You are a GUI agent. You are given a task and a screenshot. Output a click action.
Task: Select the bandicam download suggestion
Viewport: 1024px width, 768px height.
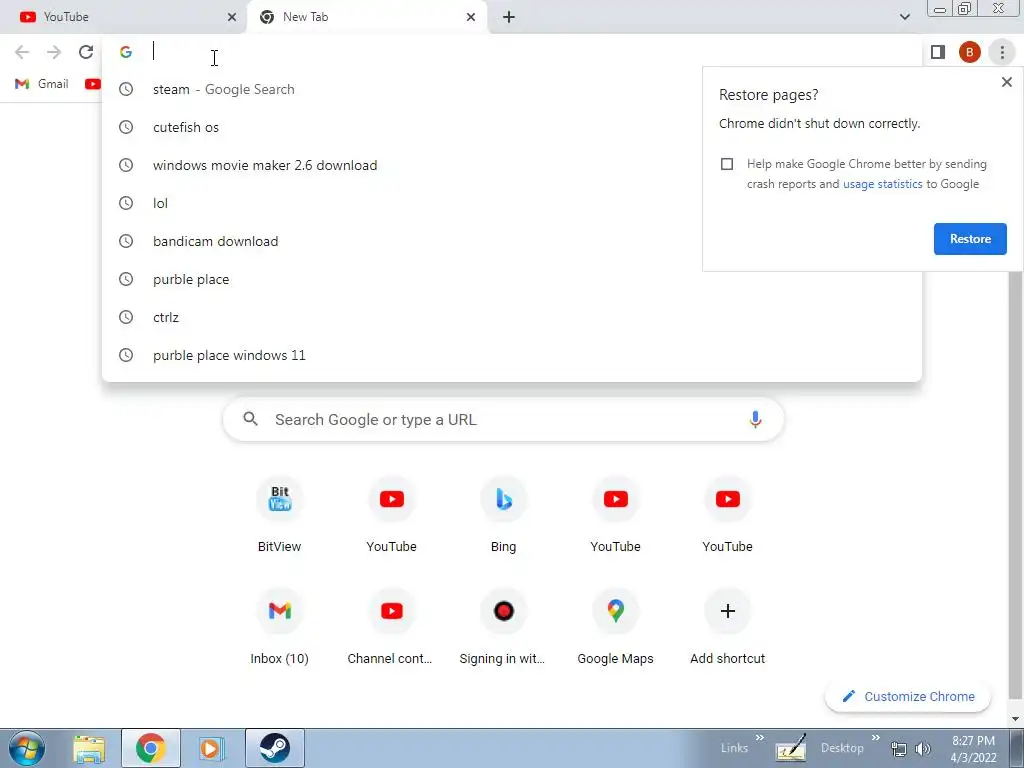coord(512,241)
